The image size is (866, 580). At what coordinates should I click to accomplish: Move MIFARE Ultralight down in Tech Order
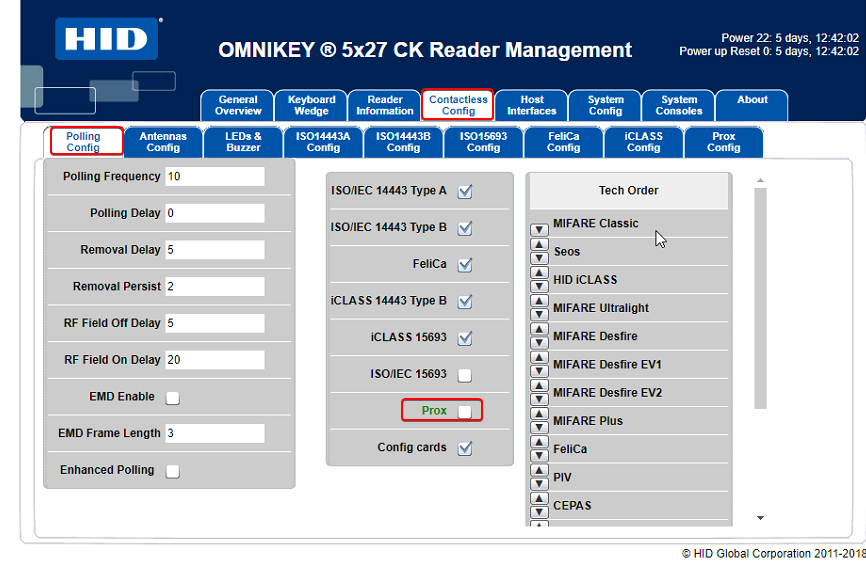point(539,314)
